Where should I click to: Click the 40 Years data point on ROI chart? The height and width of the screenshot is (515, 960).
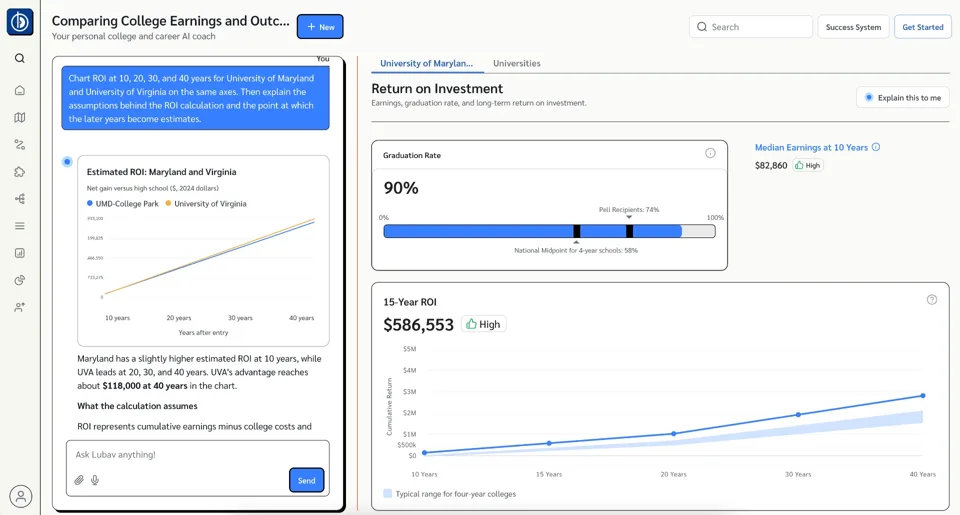pos(923,396)
